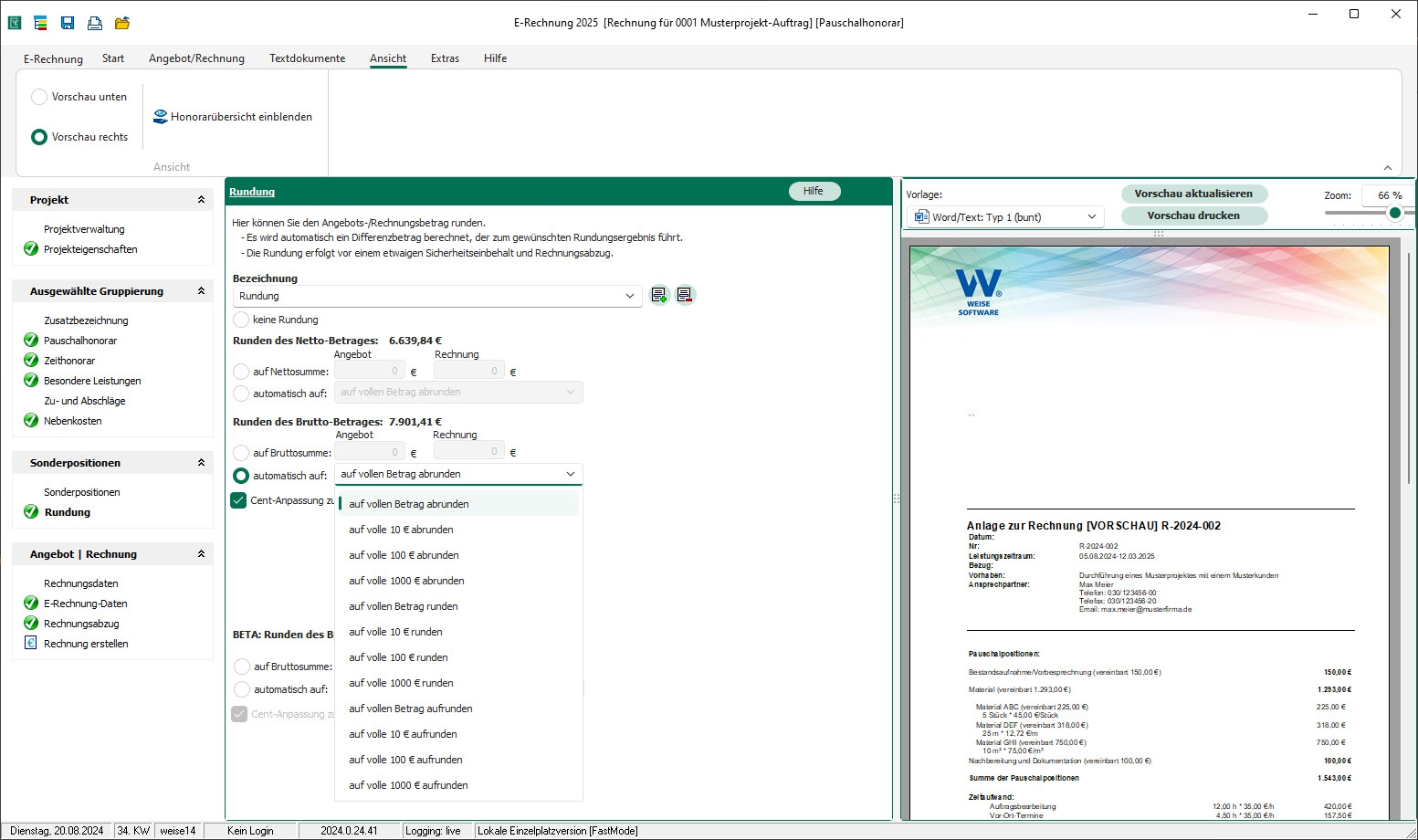Click the green check icon beside Besondere Leistungen

pos(31,381)
